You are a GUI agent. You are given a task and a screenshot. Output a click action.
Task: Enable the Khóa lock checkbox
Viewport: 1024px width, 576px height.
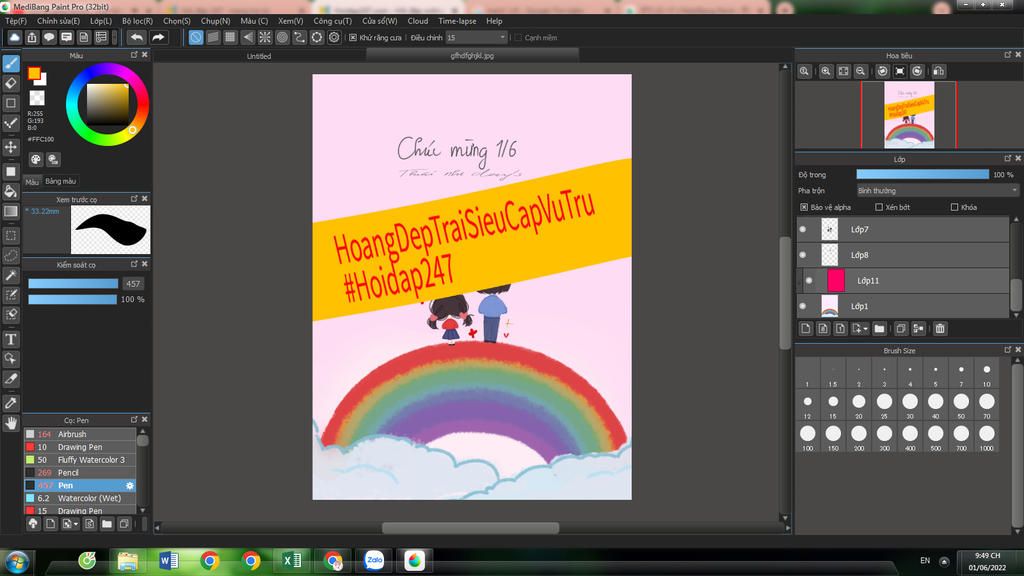[x=954, y=207]
